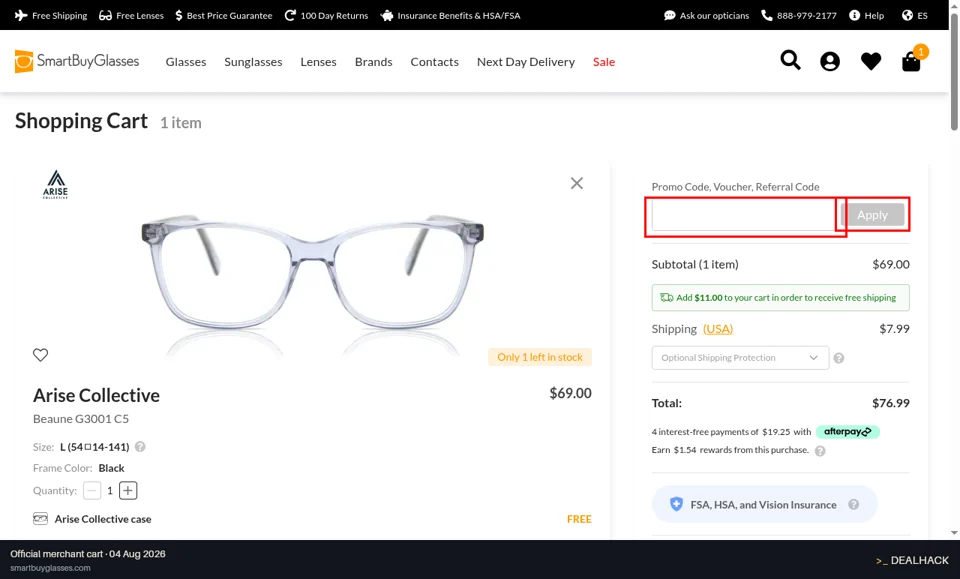Remove item with the X icon
The image size is (960, 579).
click(x=577, y=183)
